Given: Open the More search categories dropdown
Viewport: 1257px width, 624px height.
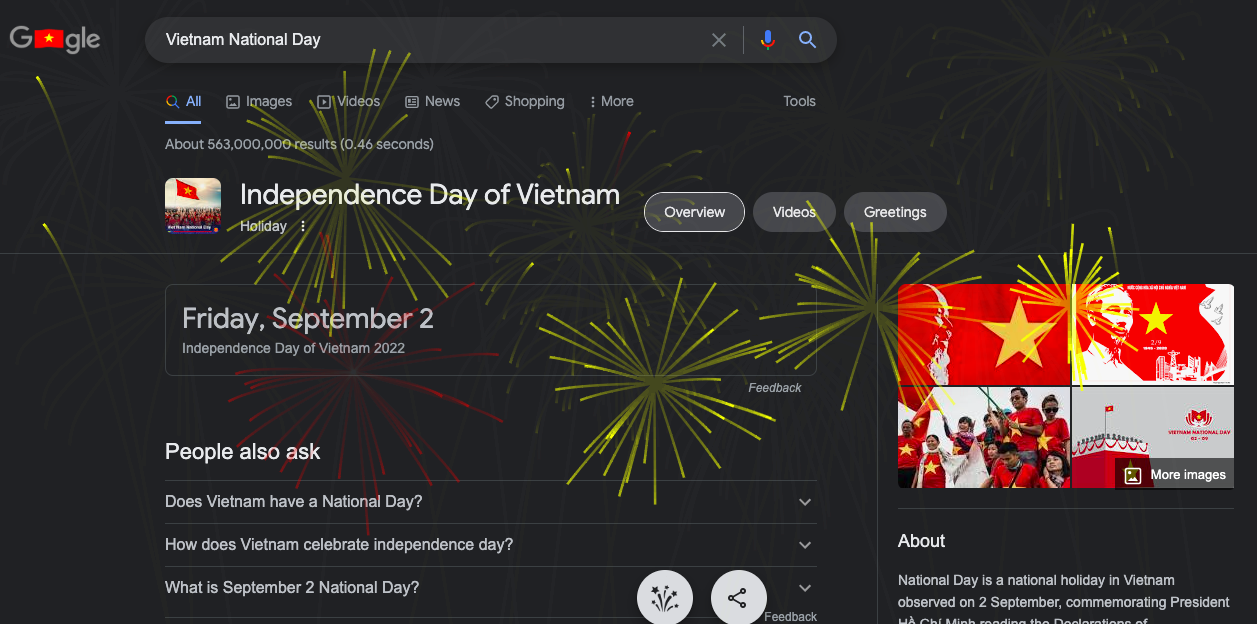Looking at the screenshot, I should point(611,101).
